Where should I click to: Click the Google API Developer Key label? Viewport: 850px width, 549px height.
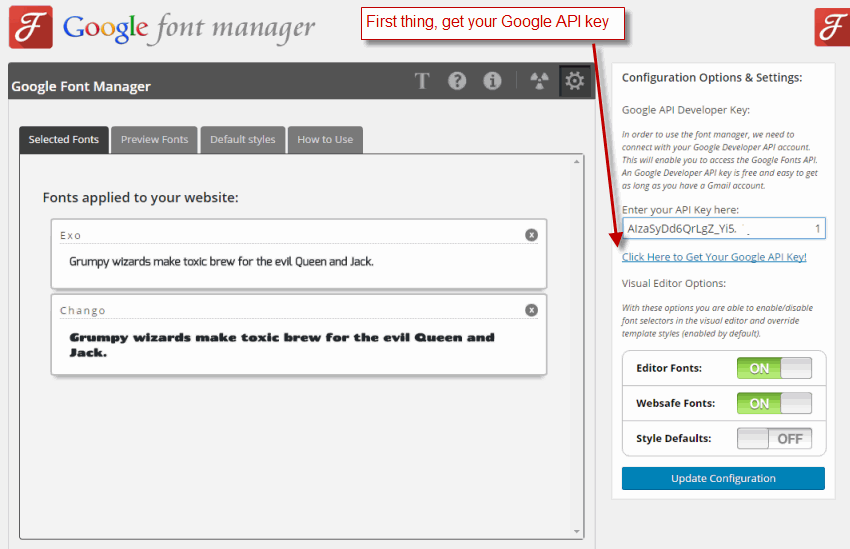(x=686, y=110)
